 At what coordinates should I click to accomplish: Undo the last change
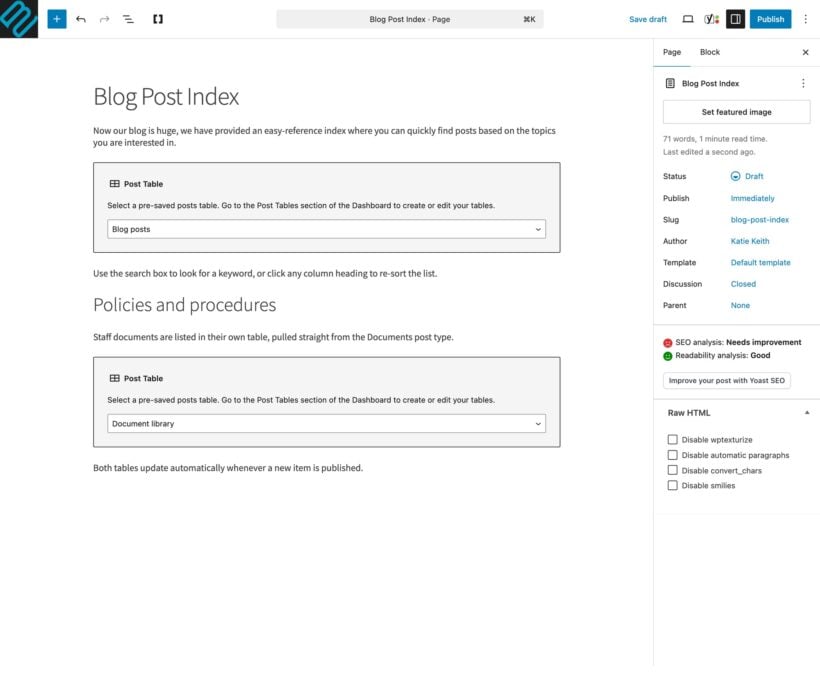(81, 19)
